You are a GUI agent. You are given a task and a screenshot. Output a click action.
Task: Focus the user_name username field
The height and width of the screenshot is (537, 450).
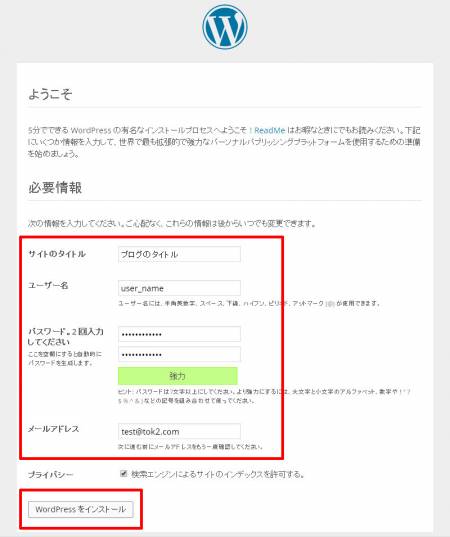(179, 288)
